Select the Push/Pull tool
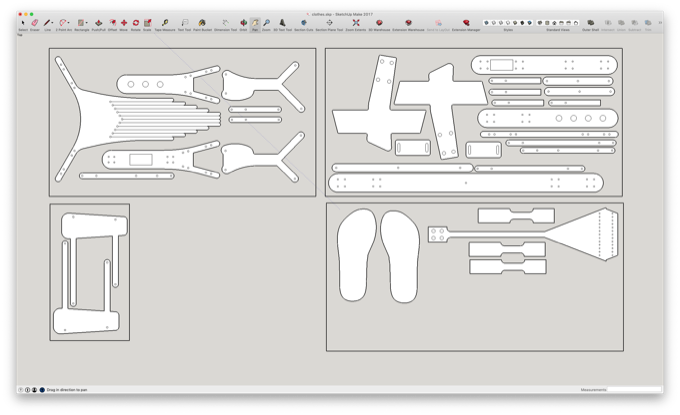This screenshot has width=680, height=415. 98,23
